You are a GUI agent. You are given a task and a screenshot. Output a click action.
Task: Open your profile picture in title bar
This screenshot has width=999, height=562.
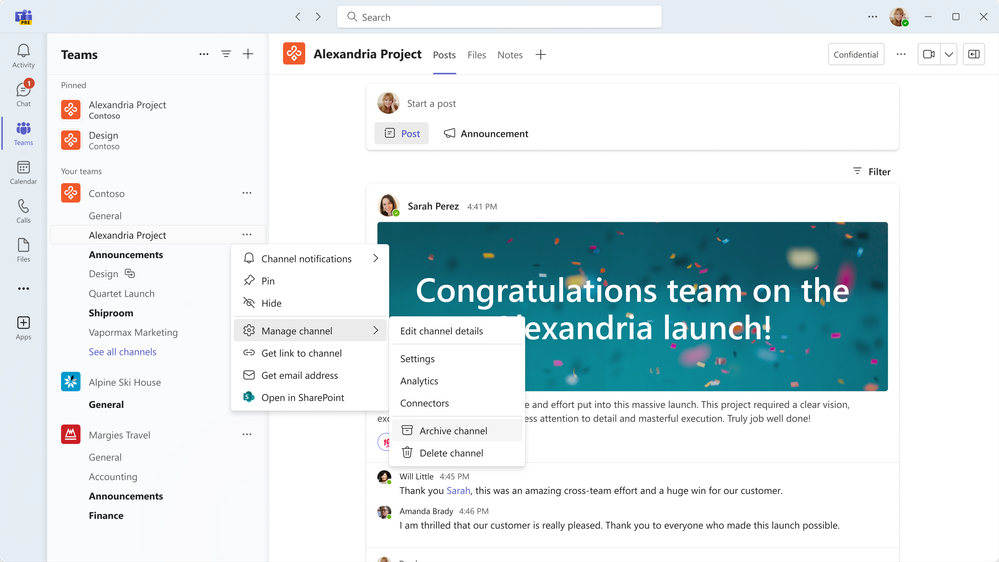point(899,17)
